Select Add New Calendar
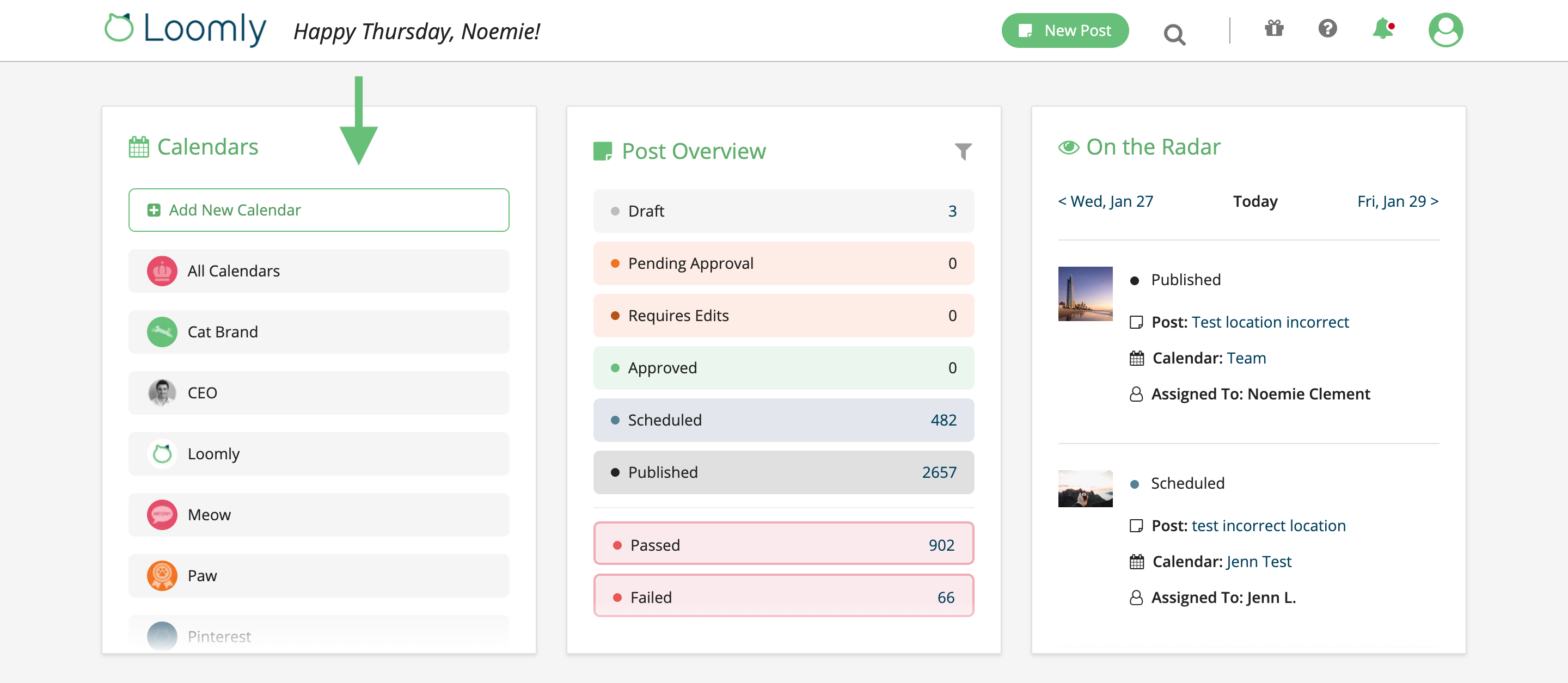1568x683 pixels. point(318,210)
